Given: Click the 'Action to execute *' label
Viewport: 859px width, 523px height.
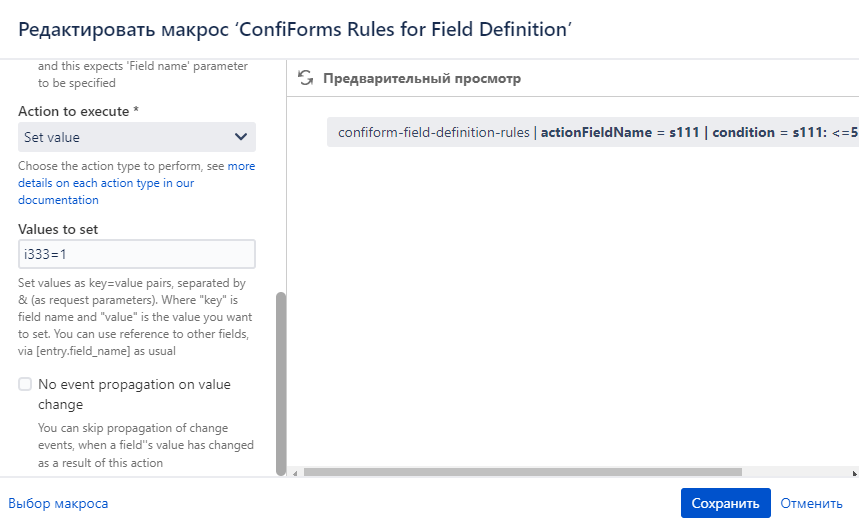Looking at the screenshot, I should [78, 111].
